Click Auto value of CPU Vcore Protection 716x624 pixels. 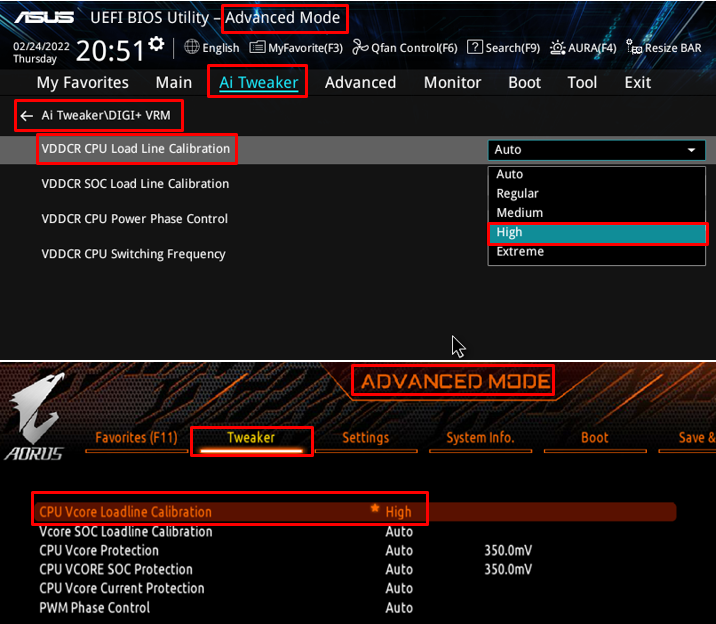click(x=399, y=551)
